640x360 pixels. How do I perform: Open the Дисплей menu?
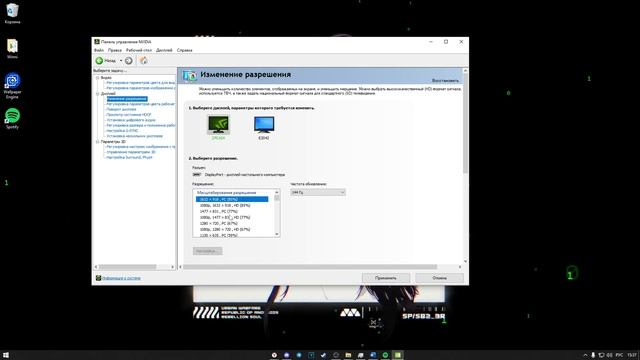(164, 50)
